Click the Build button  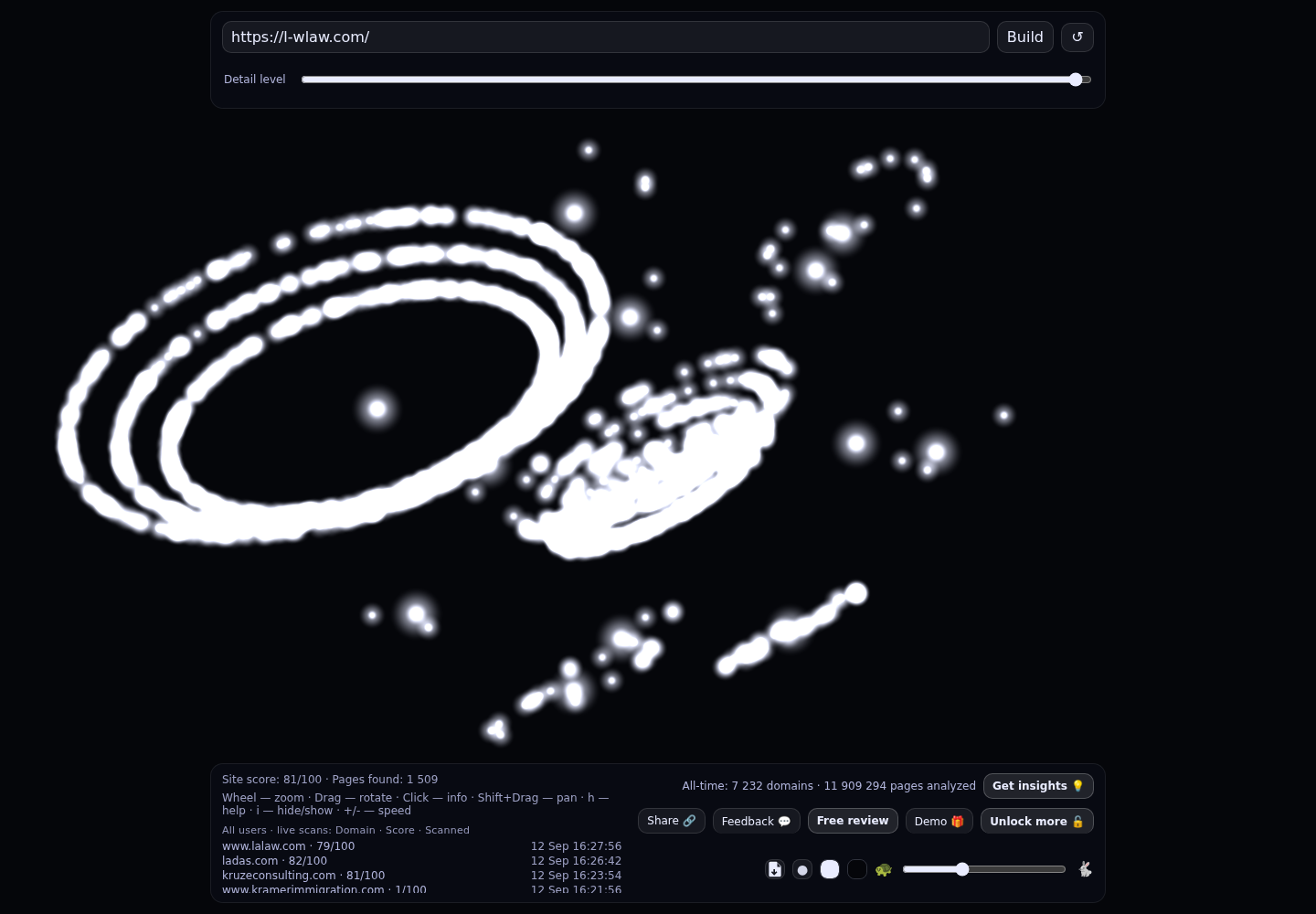pos(1025,37)
